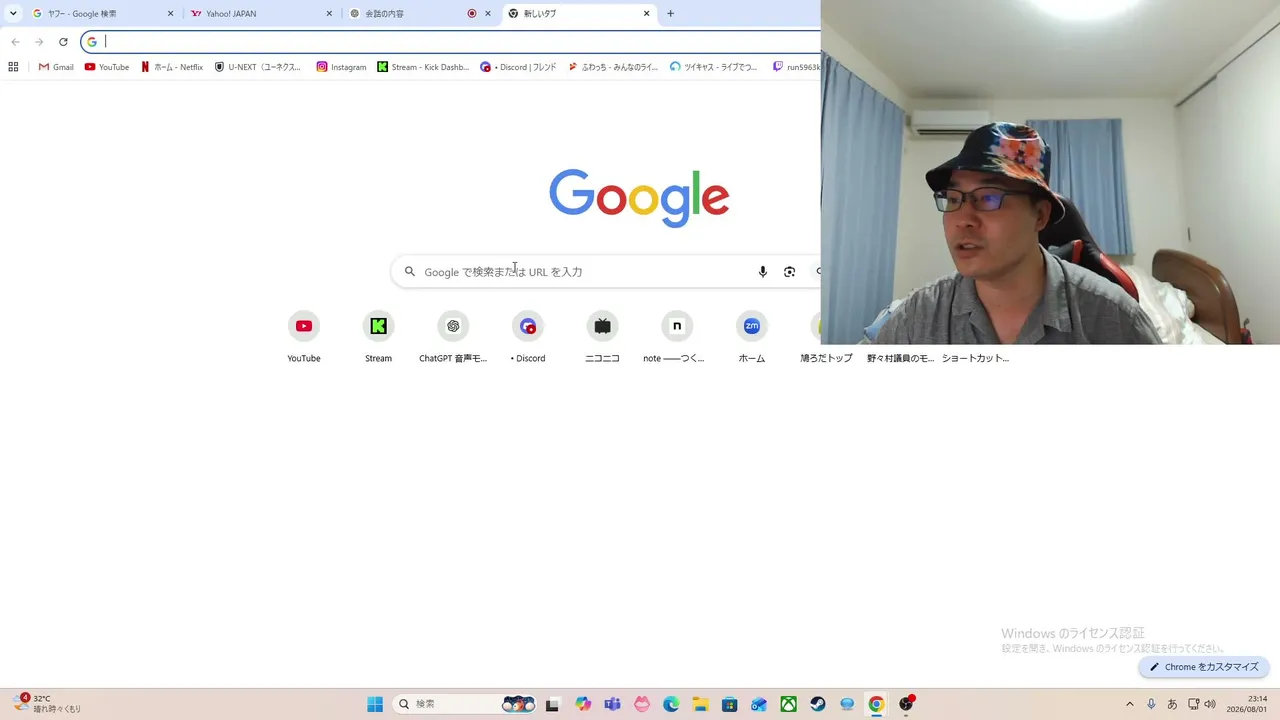Open Steam from the taskbar

(x=818, y=704)
